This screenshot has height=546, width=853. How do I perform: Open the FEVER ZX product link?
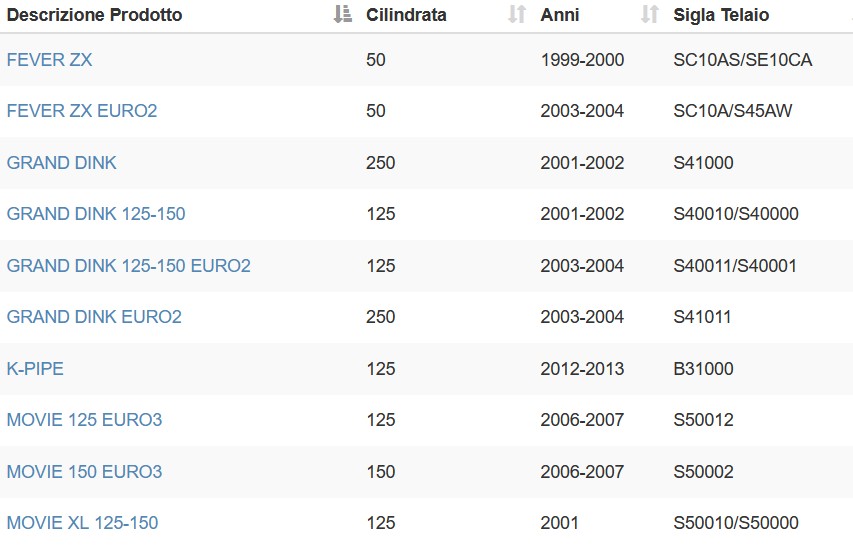pos(50,60)
